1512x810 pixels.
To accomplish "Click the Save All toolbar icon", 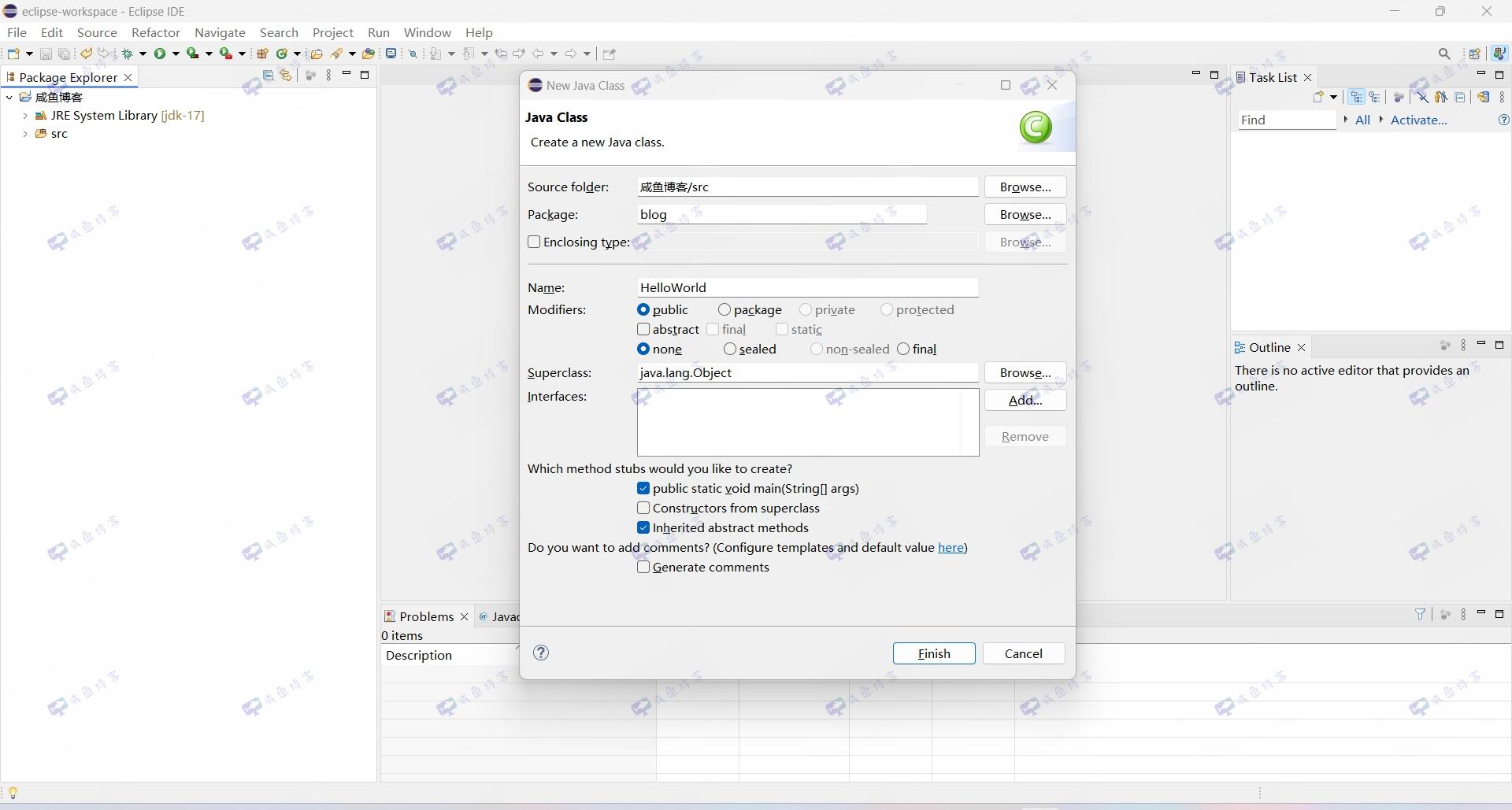I will pyautogui.click(x=64, y=54).
